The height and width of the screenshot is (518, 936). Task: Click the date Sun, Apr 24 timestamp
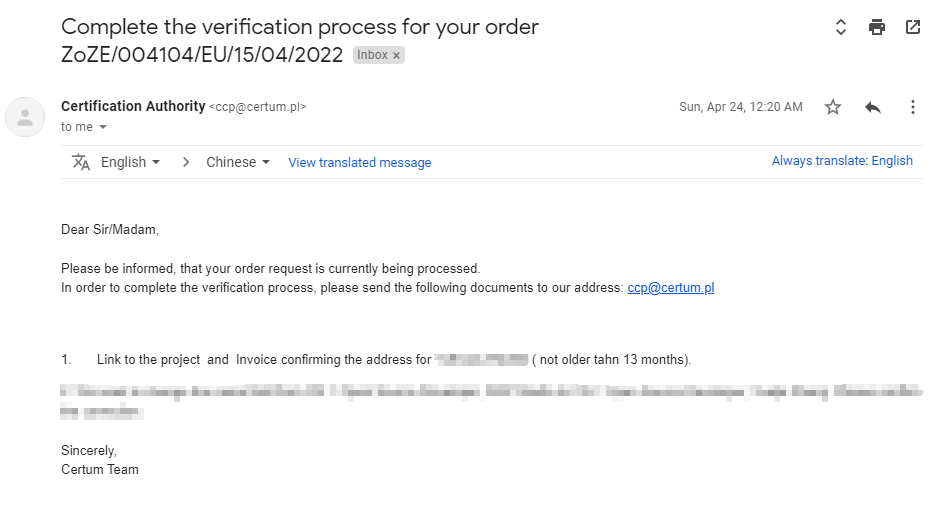click(x=740, y=107)
